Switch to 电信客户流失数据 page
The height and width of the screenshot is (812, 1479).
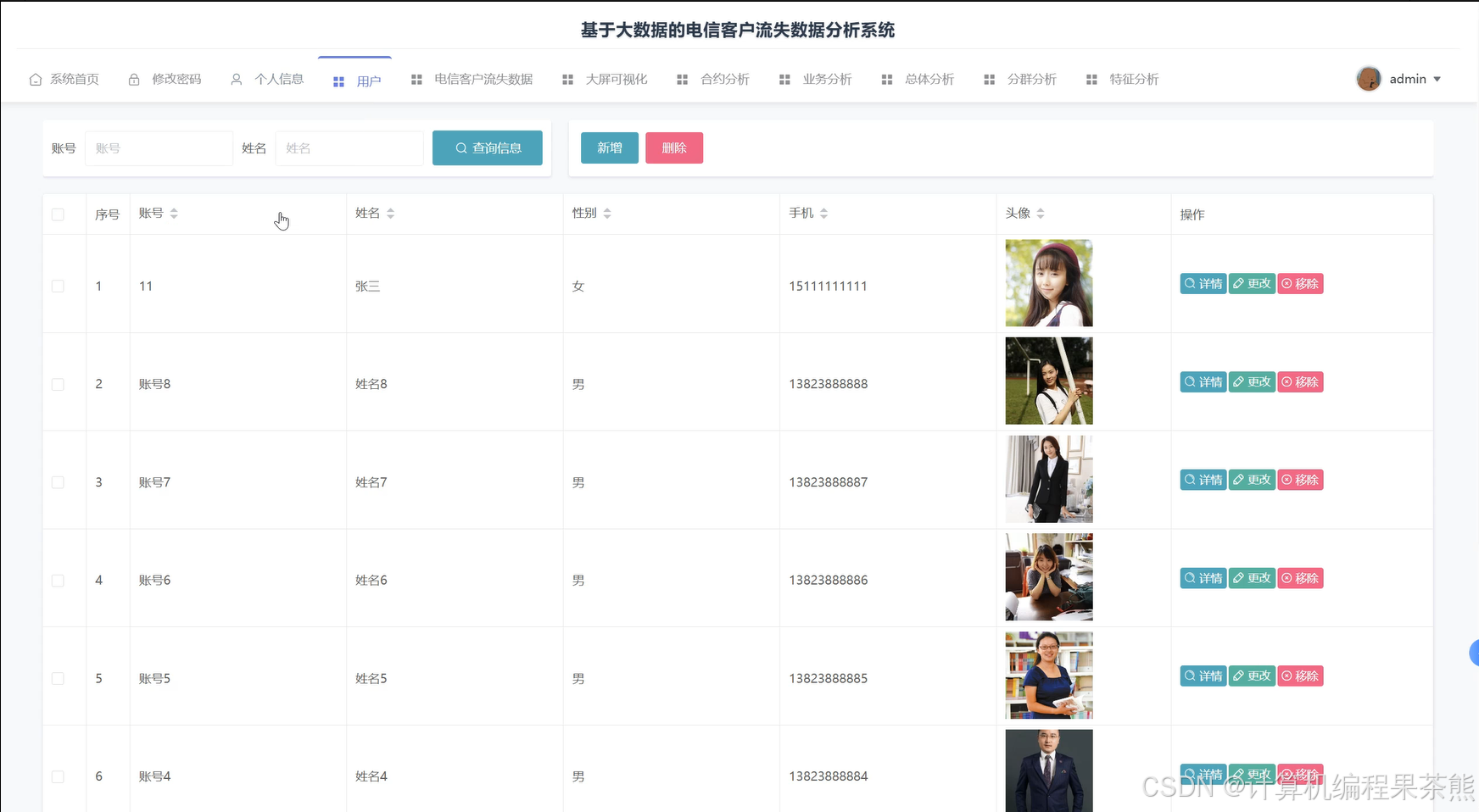pyautogui.click(x=472, y=79)
